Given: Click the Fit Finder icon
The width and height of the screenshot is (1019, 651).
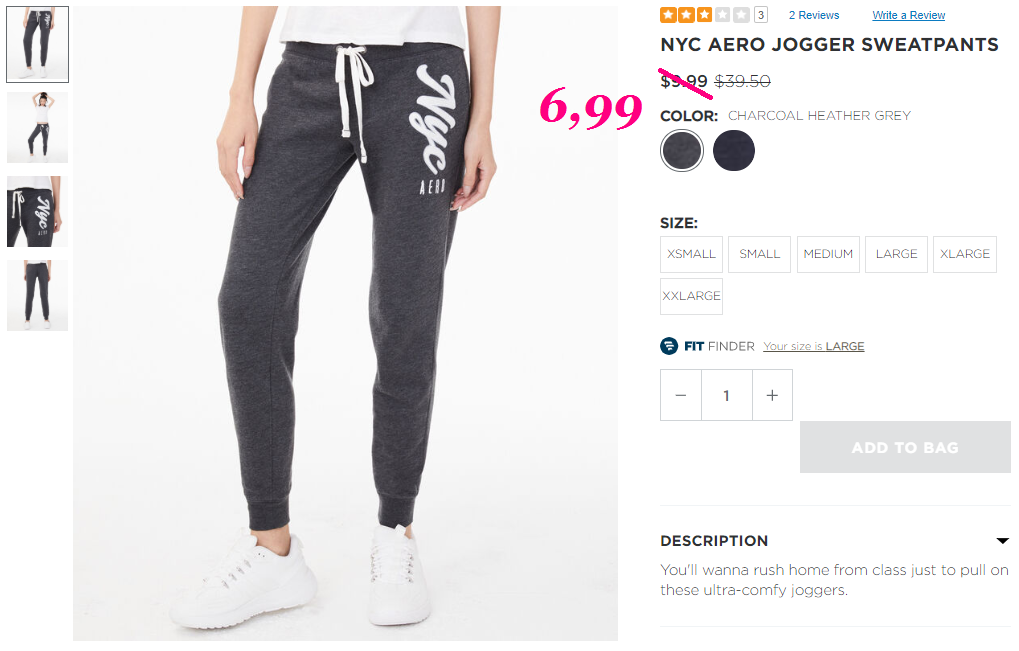Looking at the screenshot, I should coord(669,346).
